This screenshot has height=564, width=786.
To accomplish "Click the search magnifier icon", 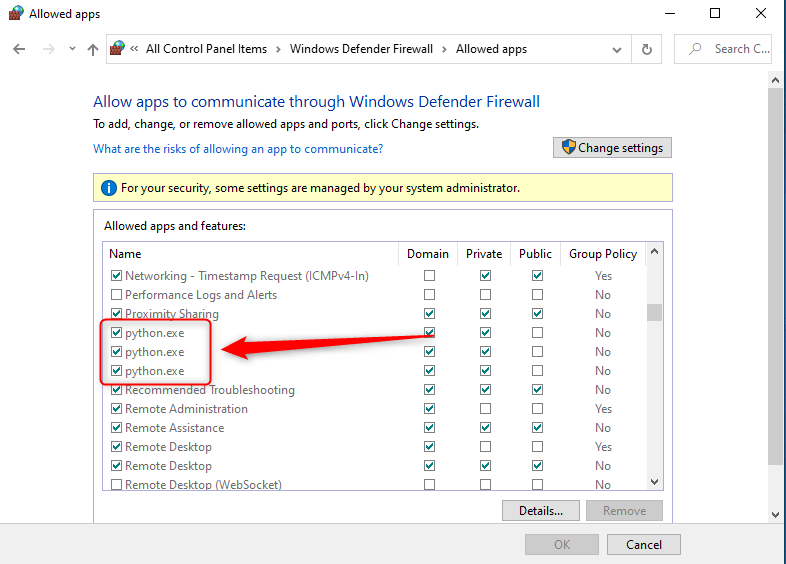I will 695,49.
